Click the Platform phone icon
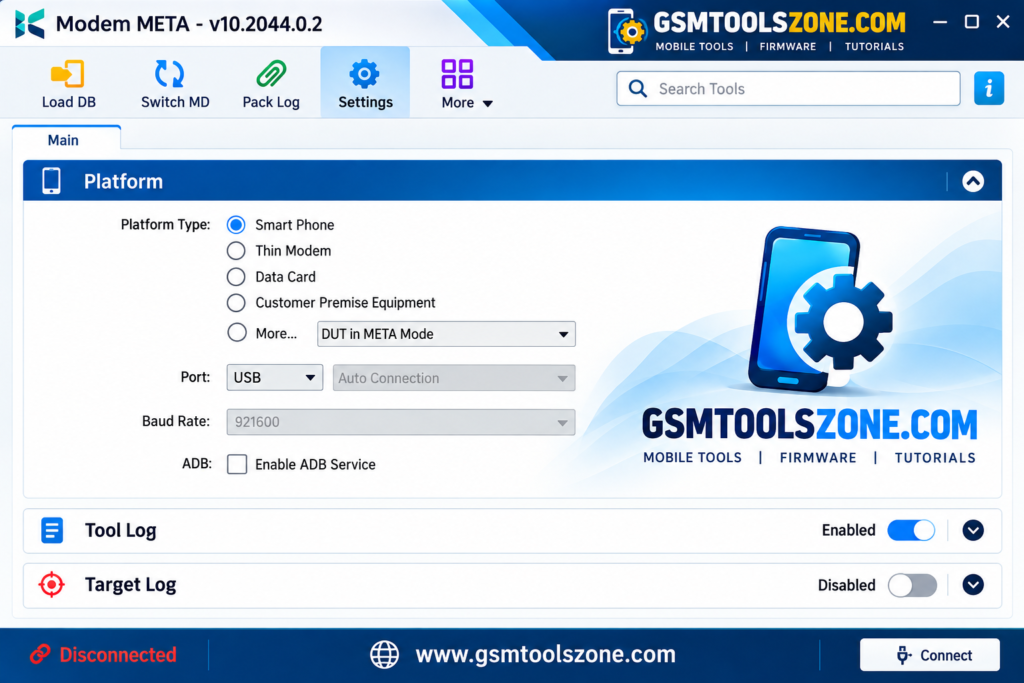The width and height of the screenshot is (1024, 683). [x=52, y=181]
